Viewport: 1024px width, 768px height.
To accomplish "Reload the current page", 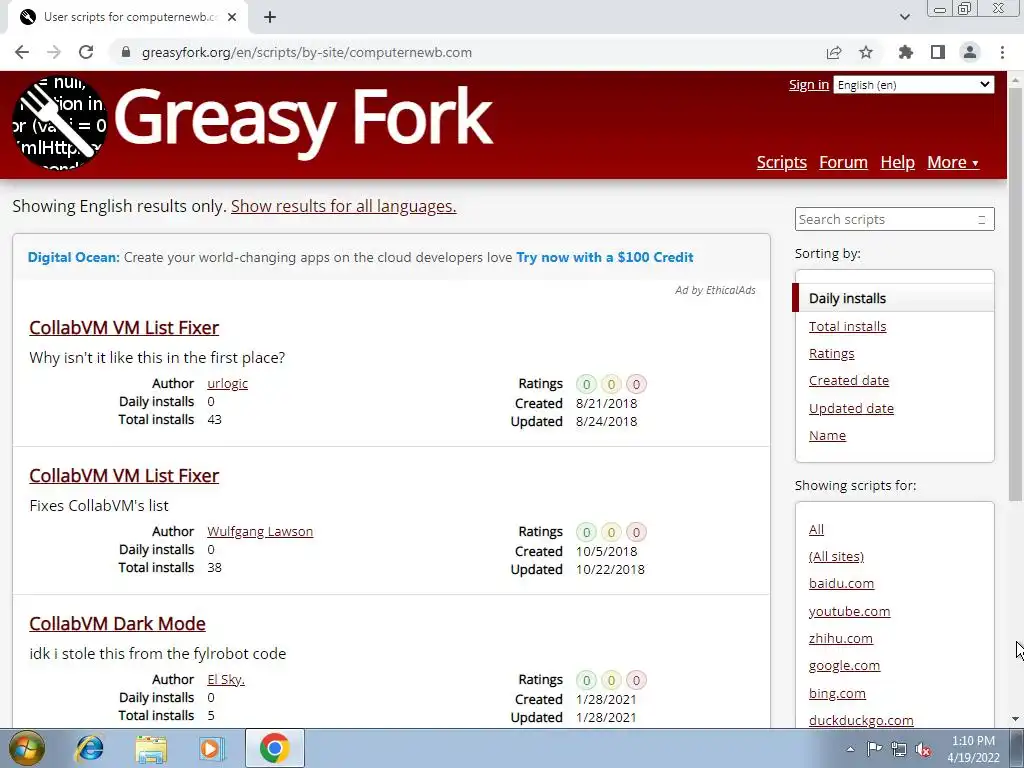I will [86, 52].
